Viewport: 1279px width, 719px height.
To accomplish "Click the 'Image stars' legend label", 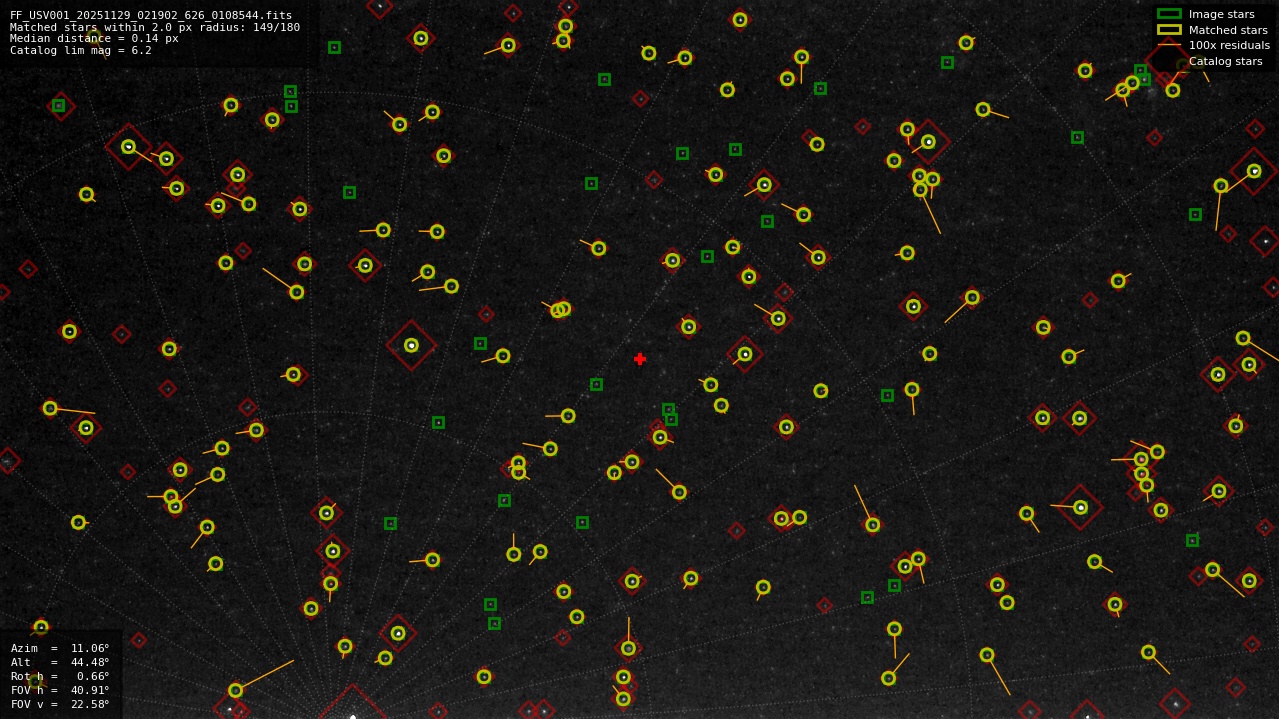I will 1221,14.
